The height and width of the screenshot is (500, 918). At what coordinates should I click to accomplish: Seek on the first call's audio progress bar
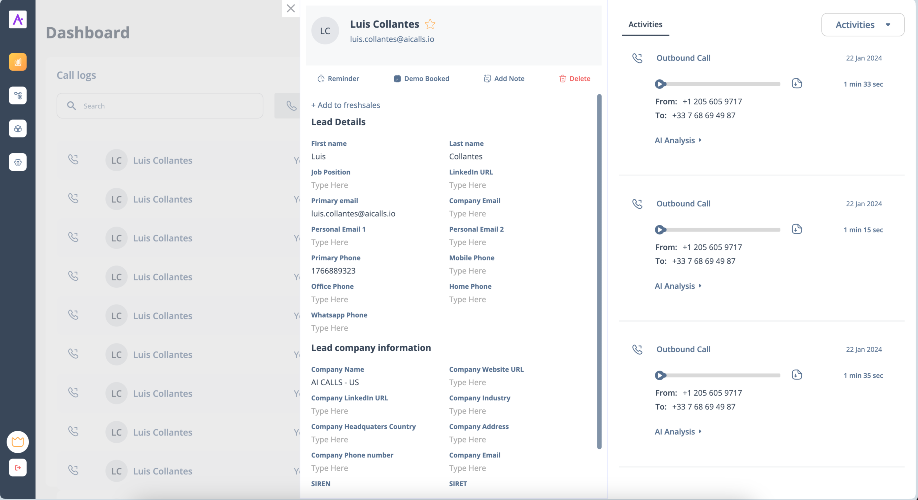[722, 84]
